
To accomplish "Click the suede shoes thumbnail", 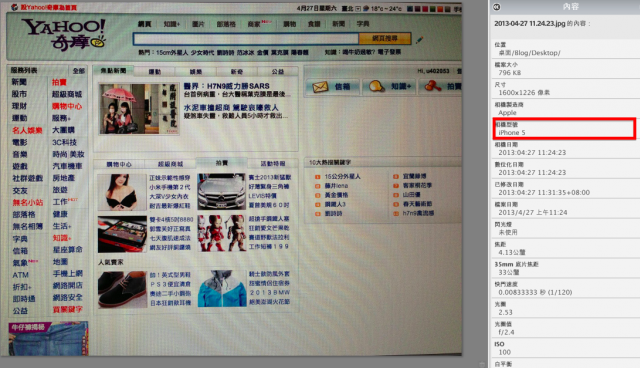I will coord(122,290).
